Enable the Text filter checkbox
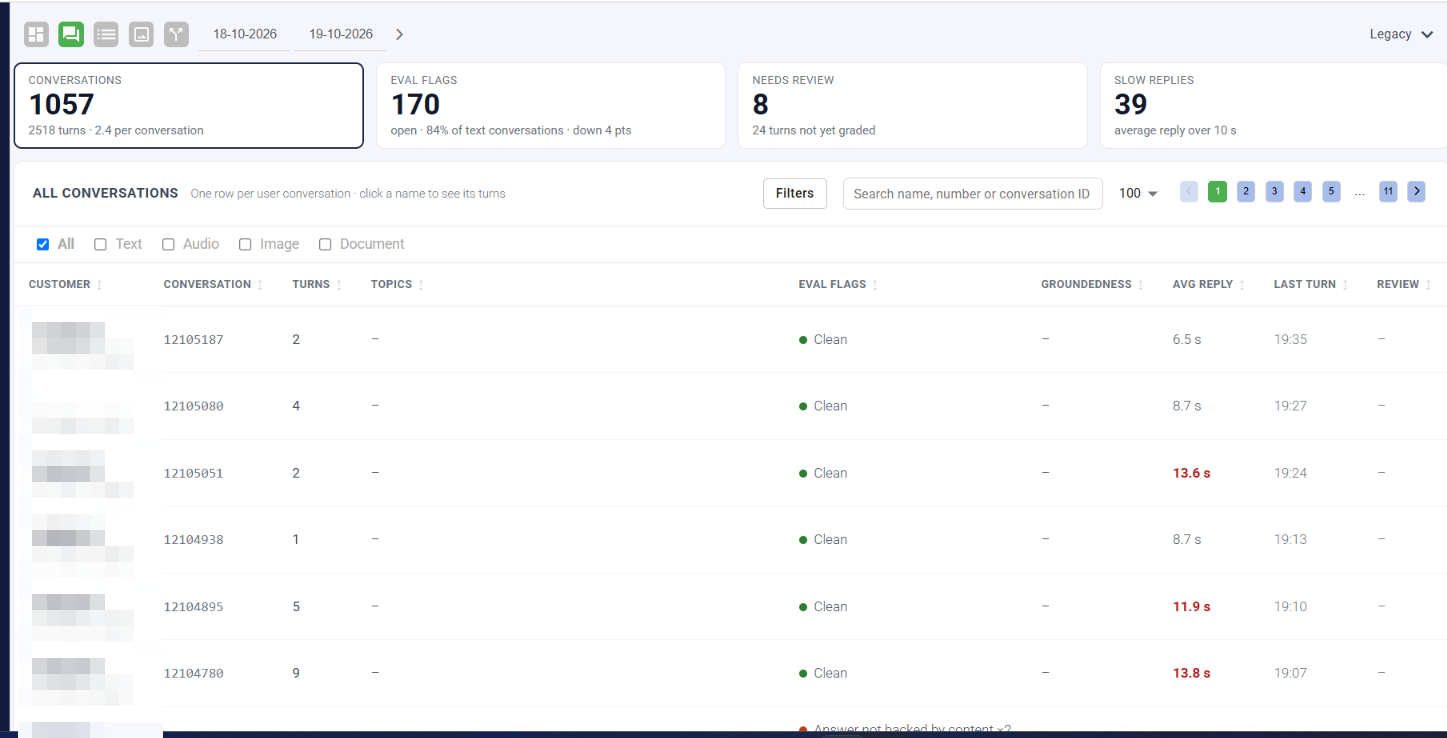The image size is (1447, 738). tap(100, 244)
